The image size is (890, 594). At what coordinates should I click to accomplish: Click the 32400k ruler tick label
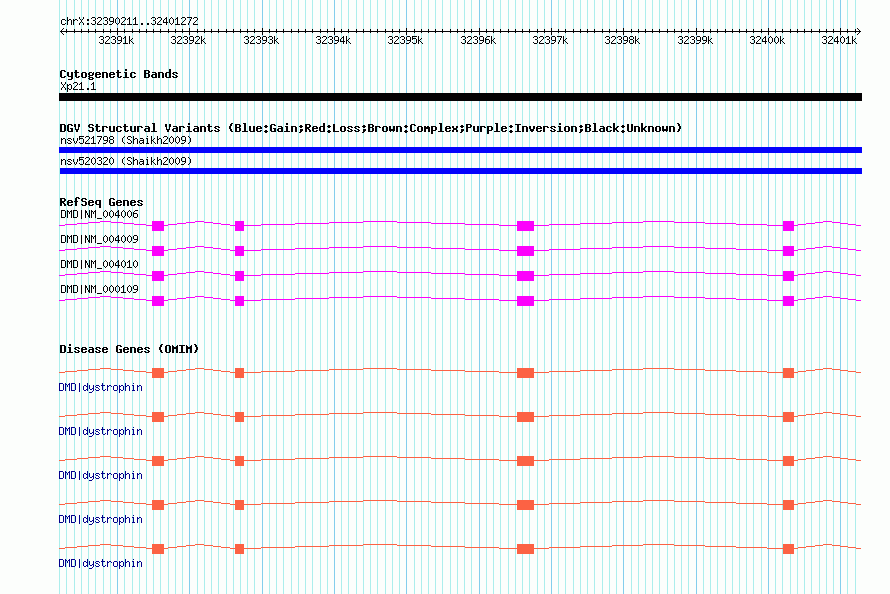767,40
